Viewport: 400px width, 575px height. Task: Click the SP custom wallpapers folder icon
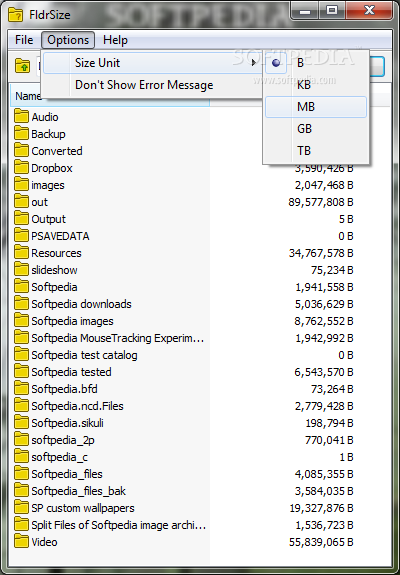click(x=21, y=508)
